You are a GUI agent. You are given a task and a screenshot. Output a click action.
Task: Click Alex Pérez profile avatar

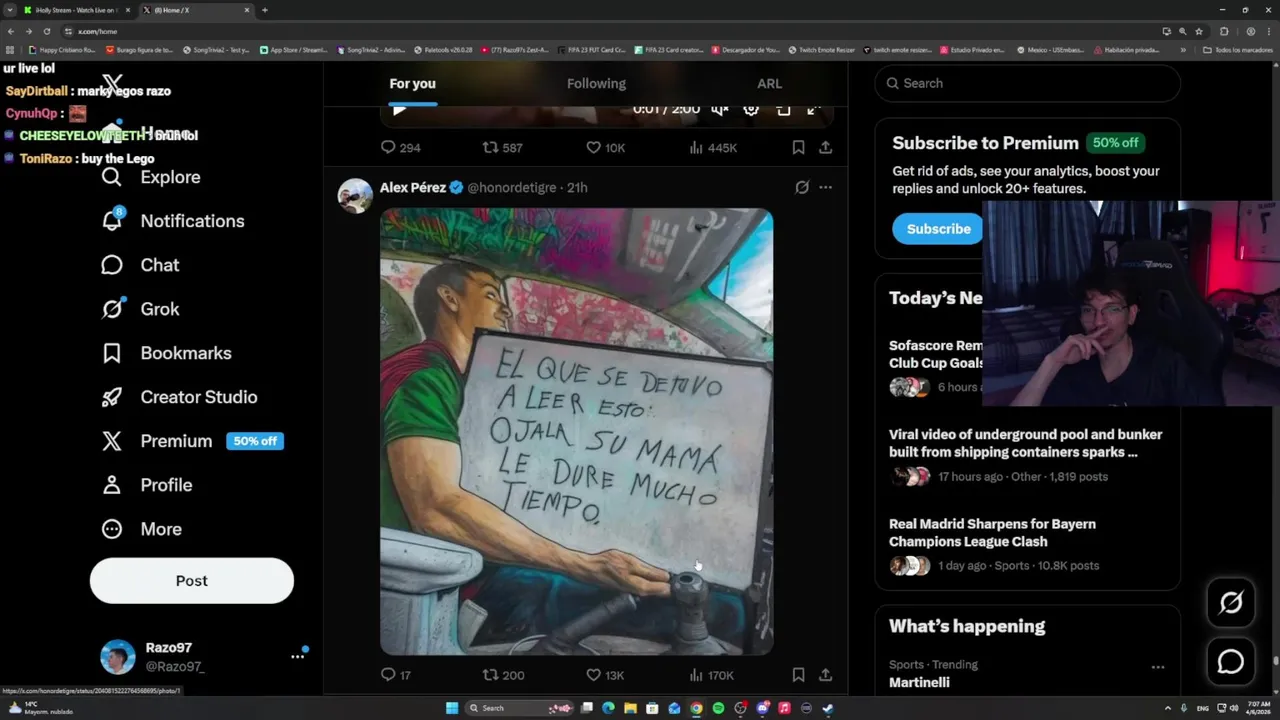[x=355, y=196]
